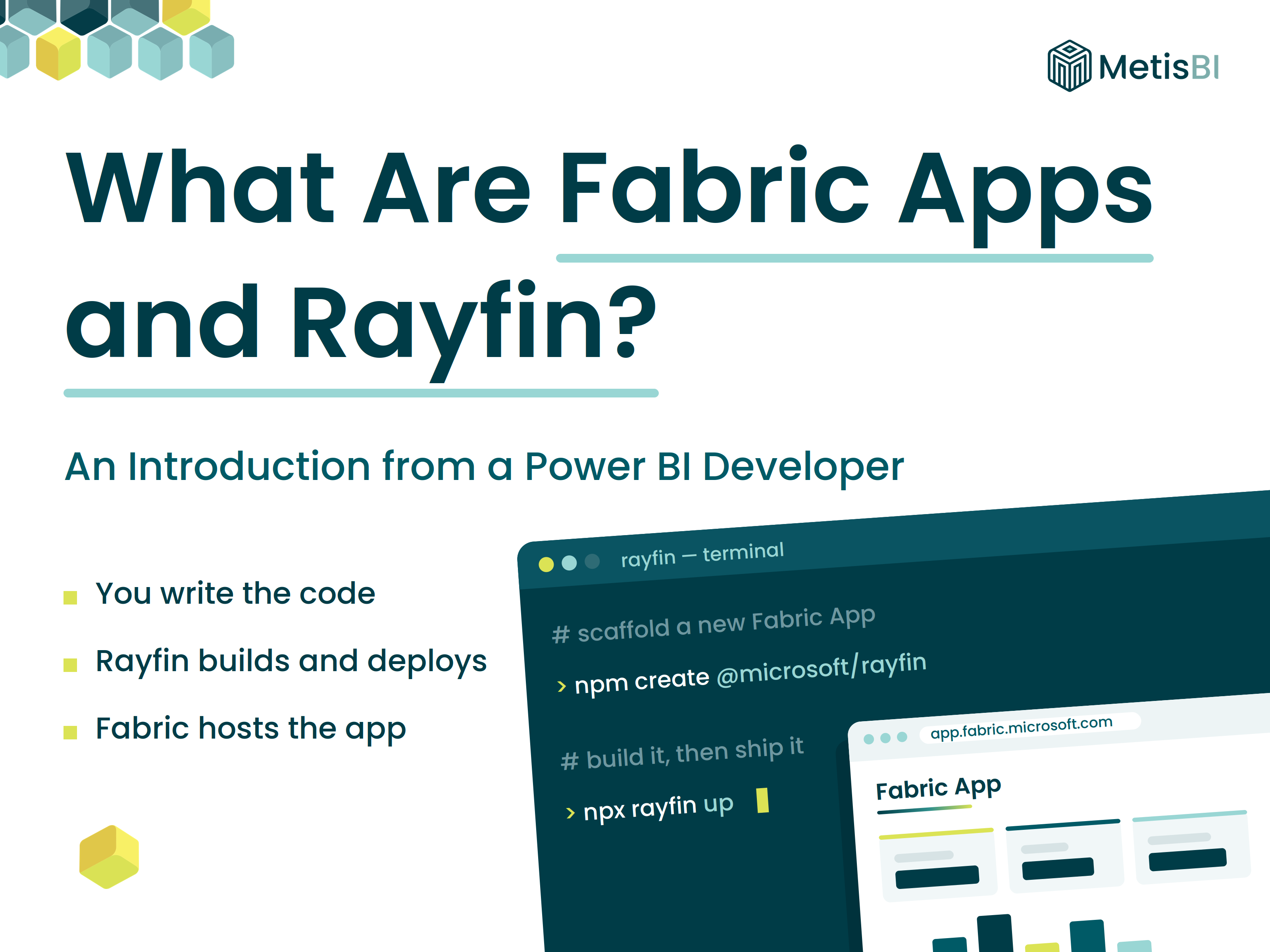The width and height of the screenshot is (1270, 952).
Task: Click prompt chevron before "npx rayfin up"
Action: pyautogui.click(x=570, y=813)
